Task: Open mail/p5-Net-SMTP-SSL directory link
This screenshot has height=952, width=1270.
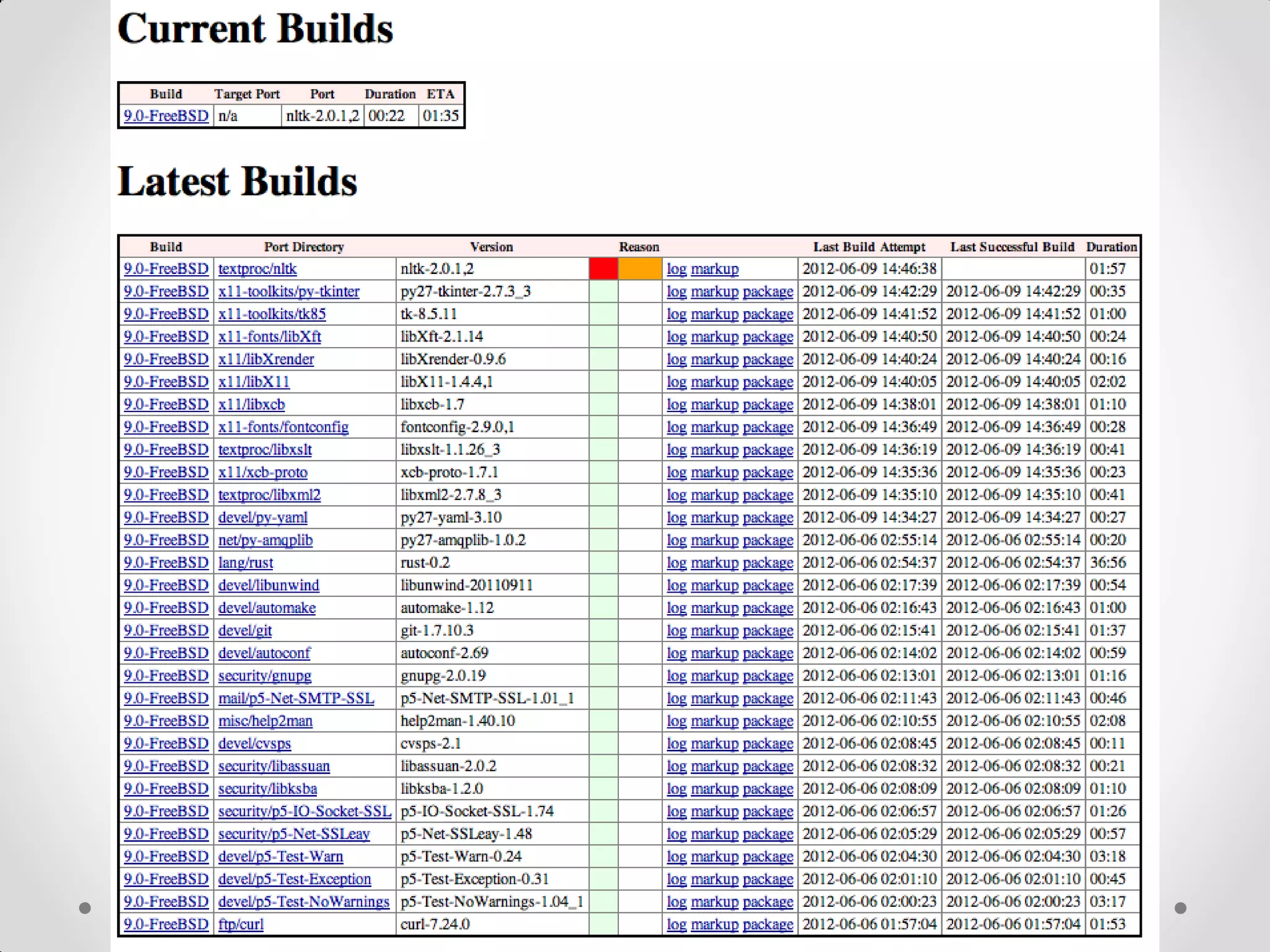Action: [296, 699]
